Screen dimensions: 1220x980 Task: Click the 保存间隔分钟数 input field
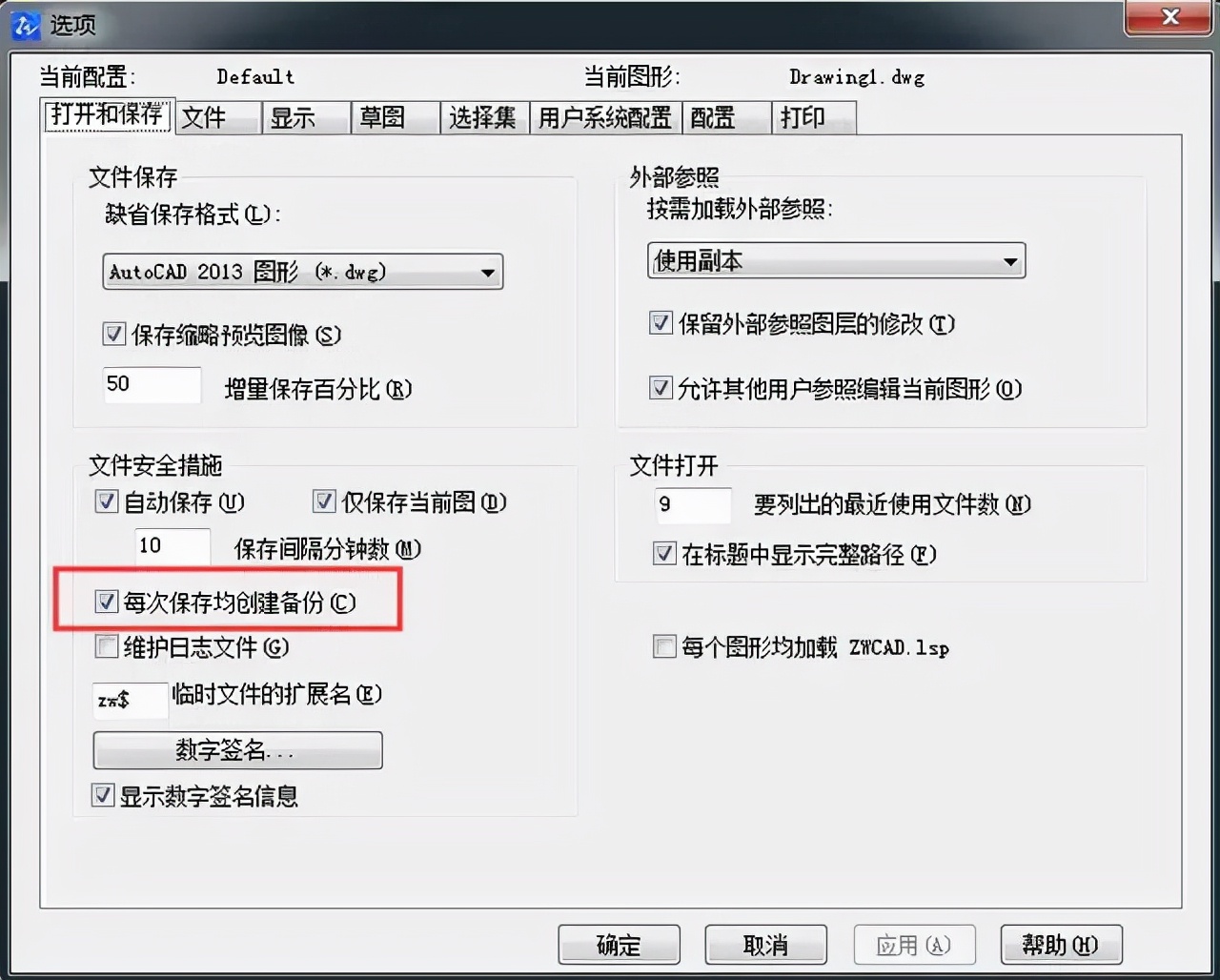click(x=172, y=547)
